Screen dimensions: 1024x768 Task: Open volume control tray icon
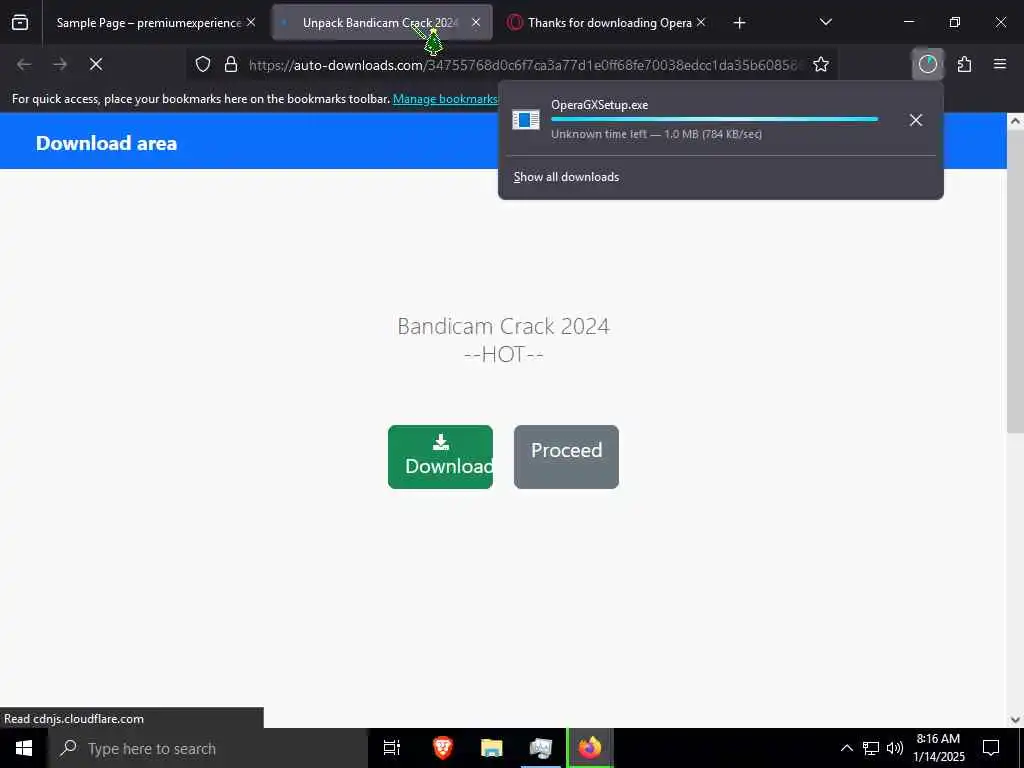click(895, 748)
